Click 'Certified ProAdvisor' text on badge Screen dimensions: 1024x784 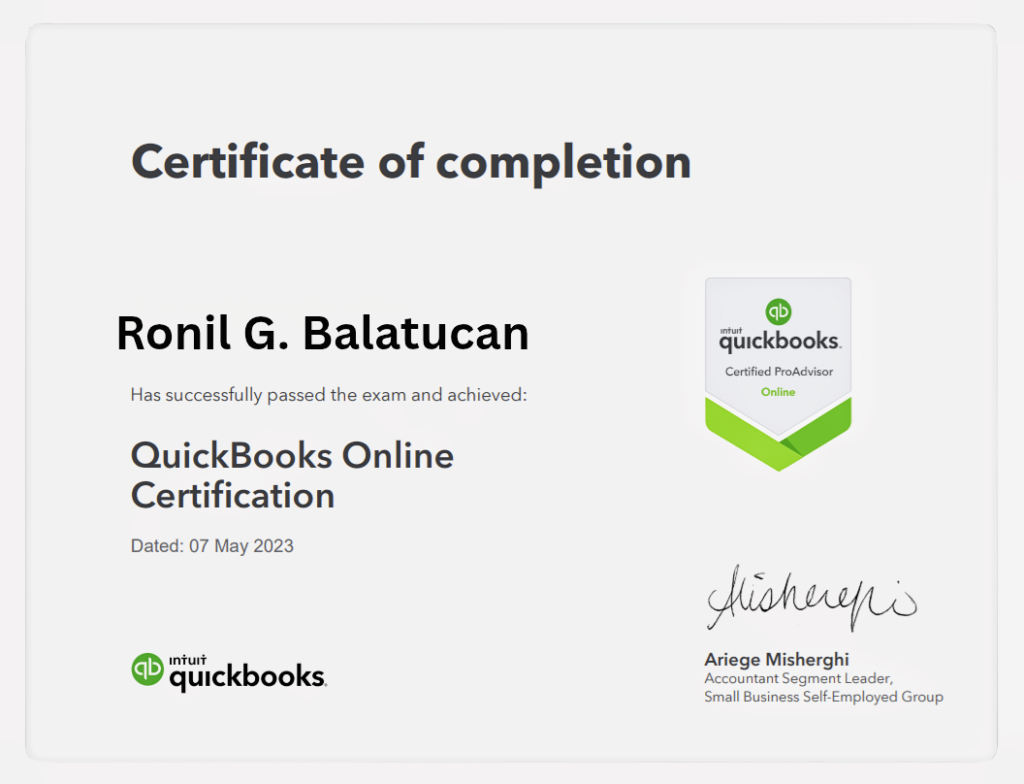778,371
